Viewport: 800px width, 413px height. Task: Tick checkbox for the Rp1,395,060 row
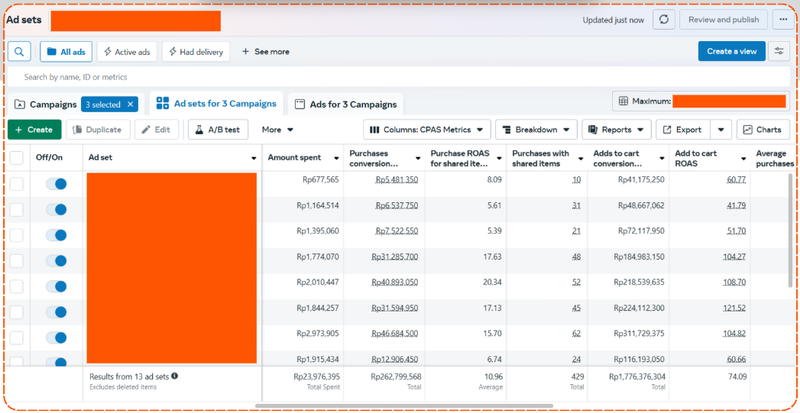17,235
